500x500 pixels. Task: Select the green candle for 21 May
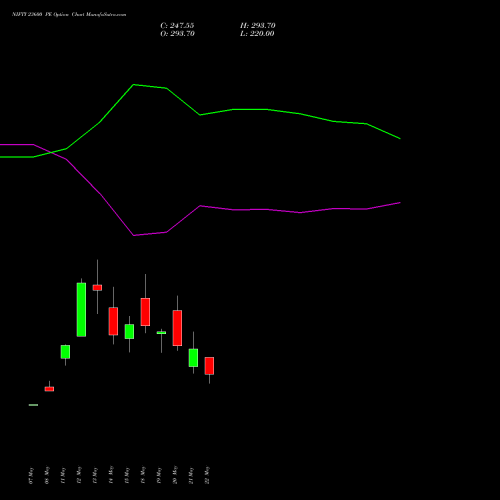[193, 358]
